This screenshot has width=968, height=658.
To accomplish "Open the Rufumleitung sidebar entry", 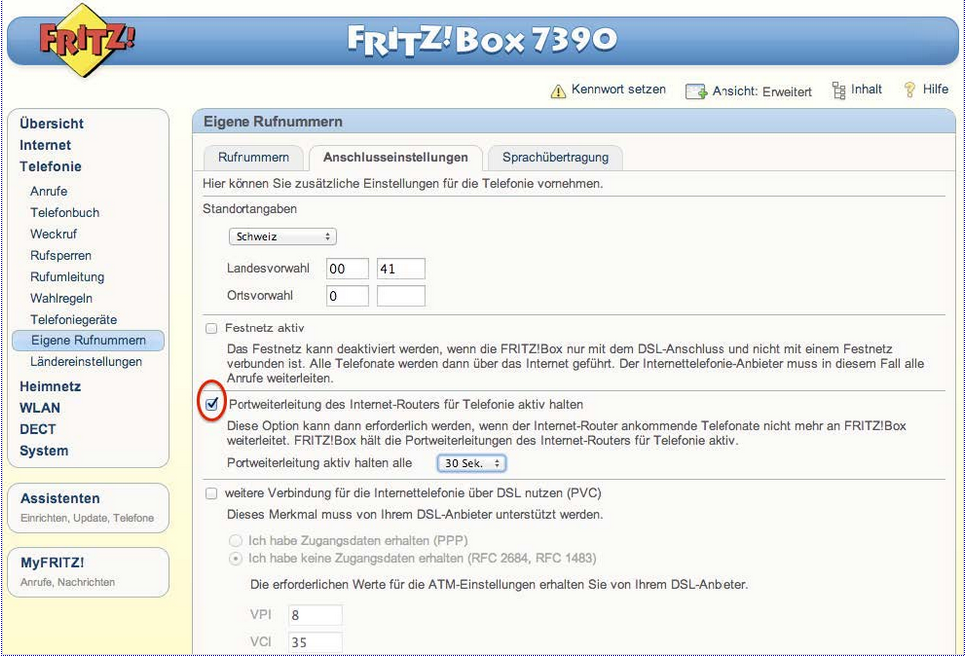I will [x=67, y=277].
